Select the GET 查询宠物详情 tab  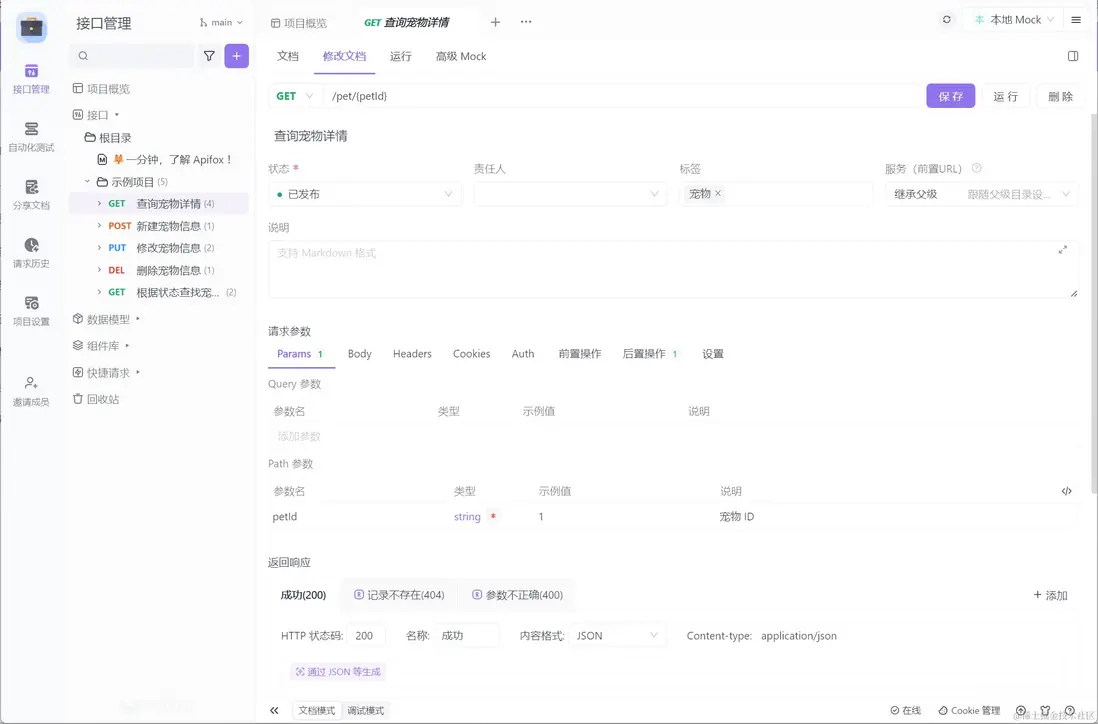pyautogui.click(x=407, y=22)
